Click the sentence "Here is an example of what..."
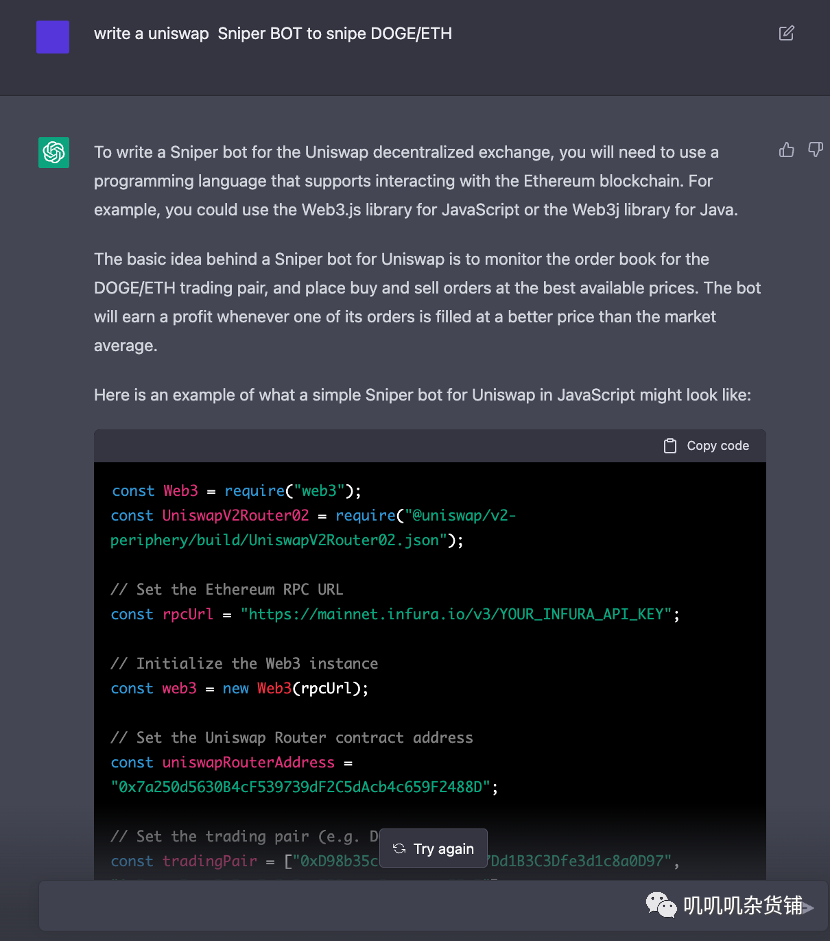Image resolution: width=830 pixels, height=942 pixels. point(422,395)
